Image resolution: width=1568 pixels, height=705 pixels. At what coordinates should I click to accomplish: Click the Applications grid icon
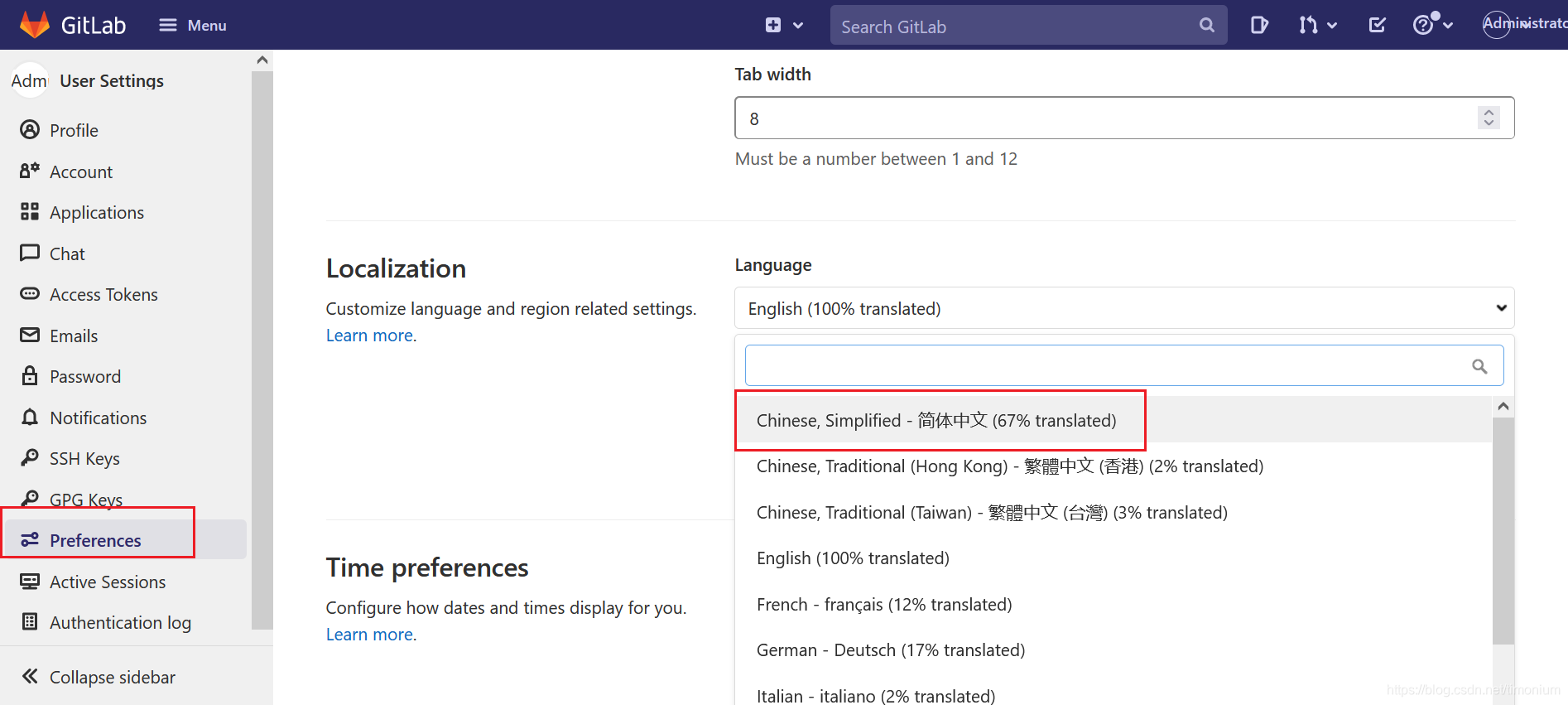tap(30, 212)
